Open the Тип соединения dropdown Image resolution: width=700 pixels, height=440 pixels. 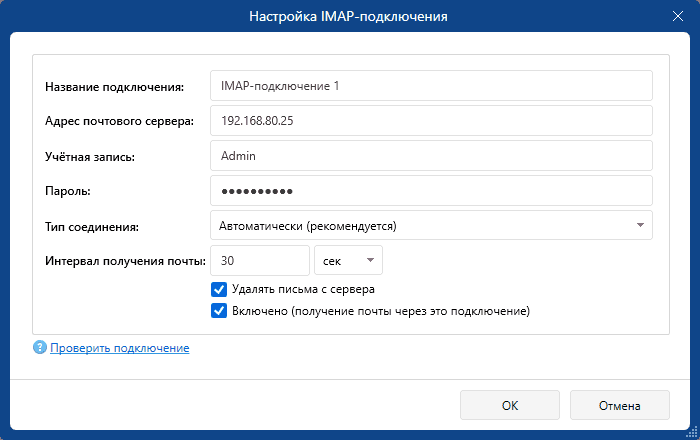click(x=431, y=226)
